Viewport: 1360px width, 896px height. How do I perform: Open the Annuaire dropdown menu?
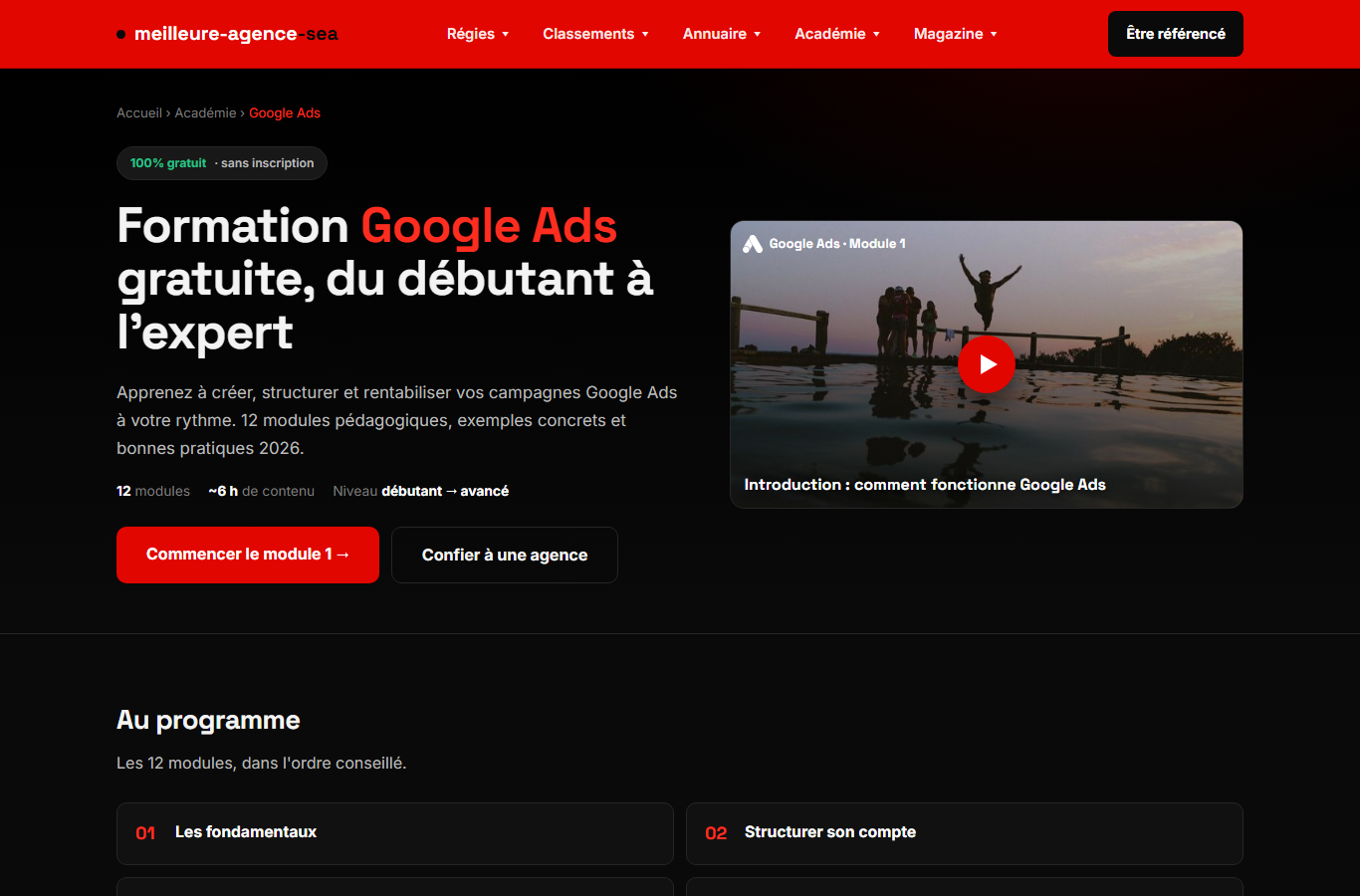(x=722, y=34)
